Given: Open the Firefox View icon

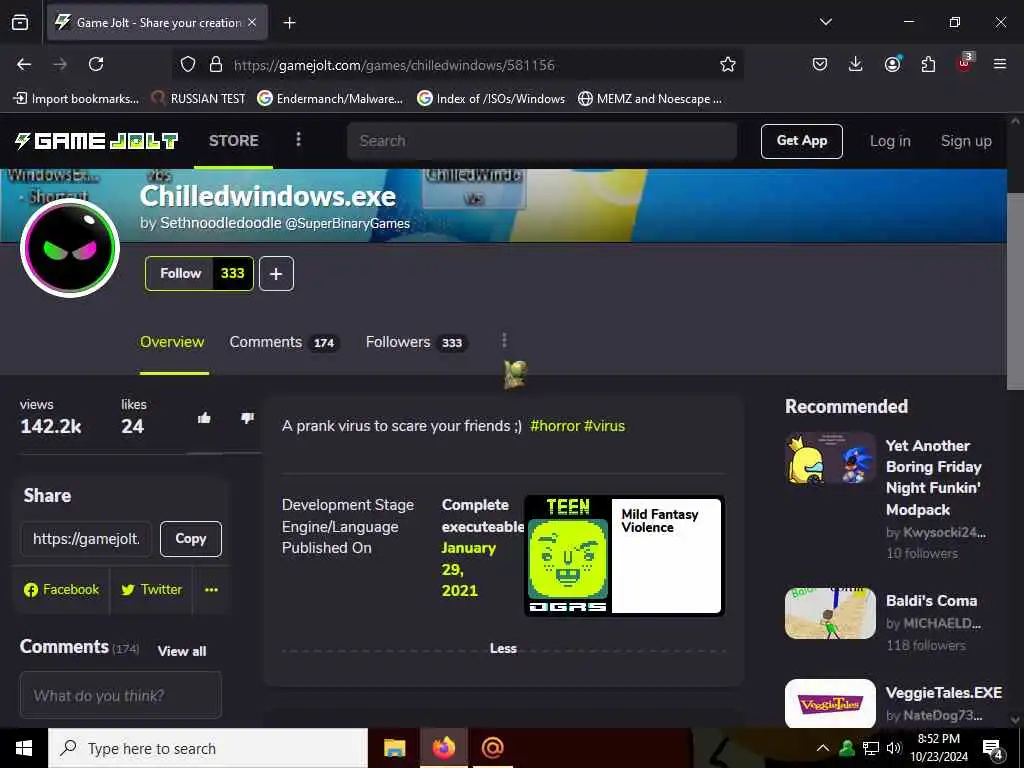Looking at the screenshot, I should pyautogui.click(x=20, y=22).
